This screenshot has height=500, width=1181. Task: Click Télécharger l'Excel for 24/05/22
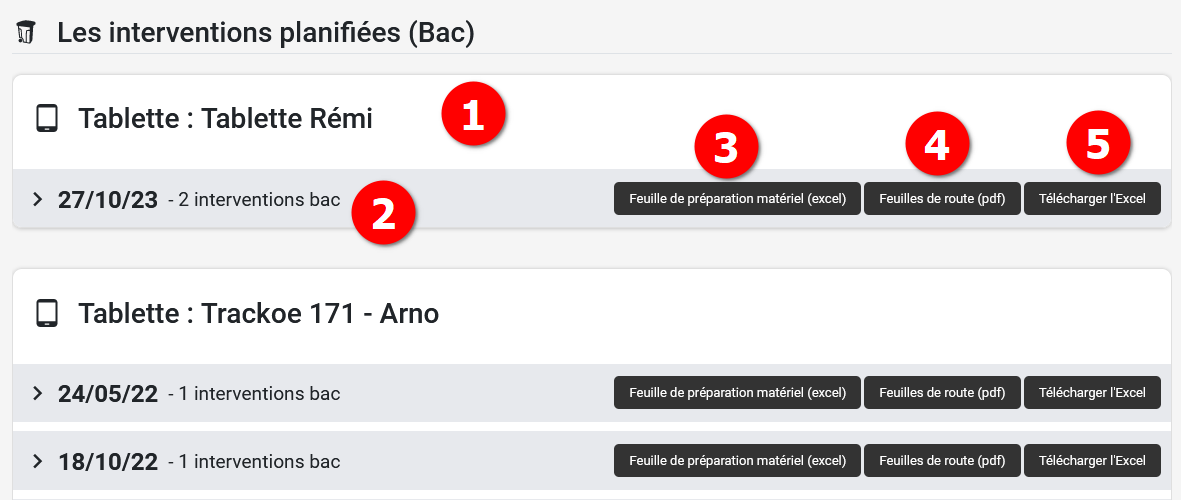click(x=1092, y=393)
